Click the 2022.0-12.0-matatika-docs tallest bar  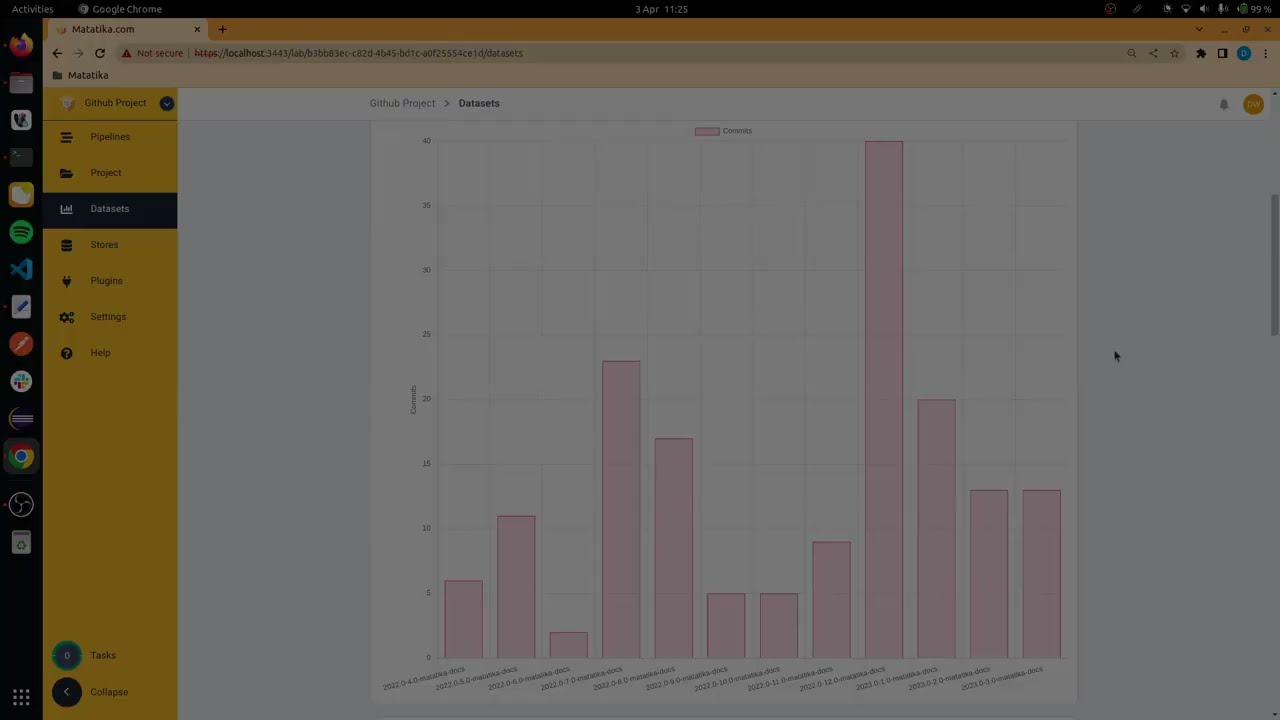[884, 399]
